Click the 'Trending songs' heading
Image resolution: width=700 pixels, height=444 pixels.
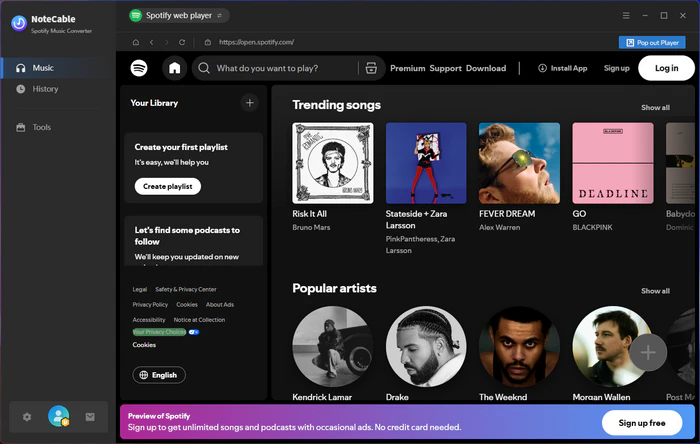tap(337, 105)
